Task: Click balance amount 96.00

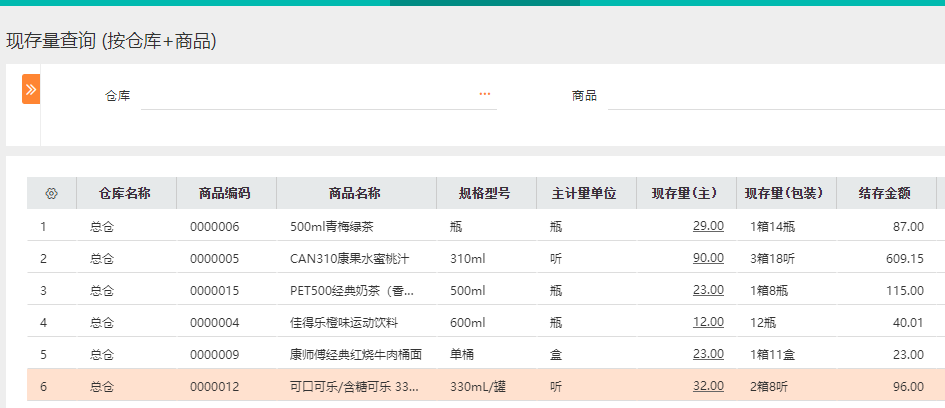Action: pos(908,387)
